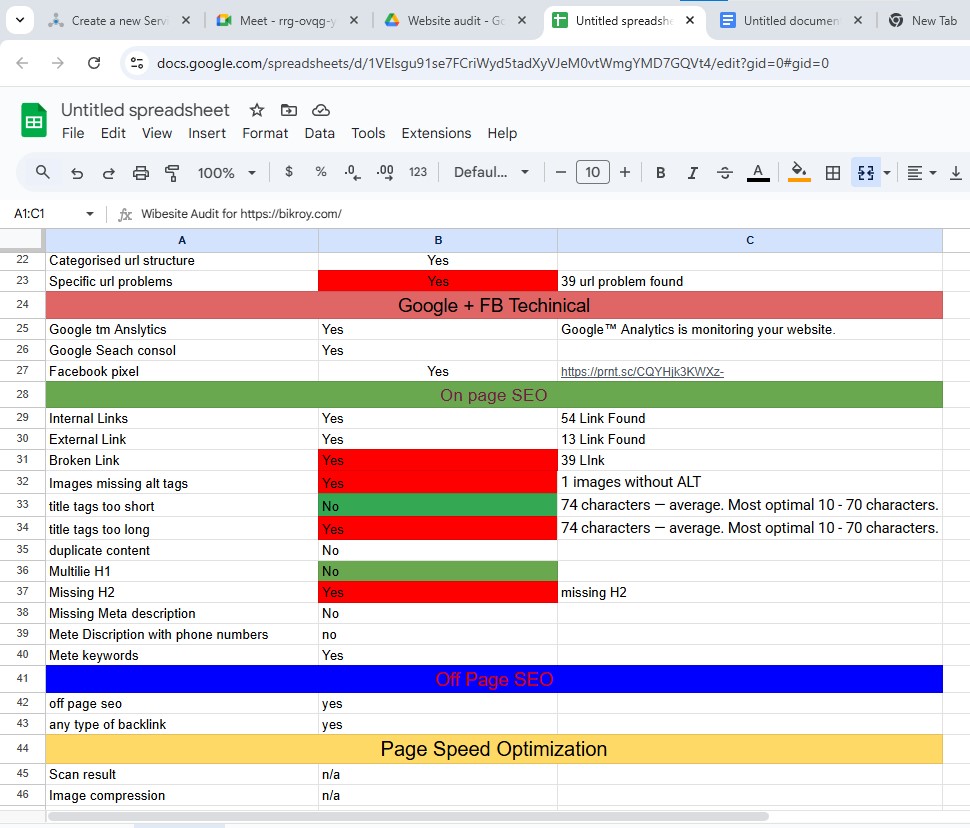Screen dimensions: 970x828
Task: Switch to the Website audit tab
Action: 456,20
